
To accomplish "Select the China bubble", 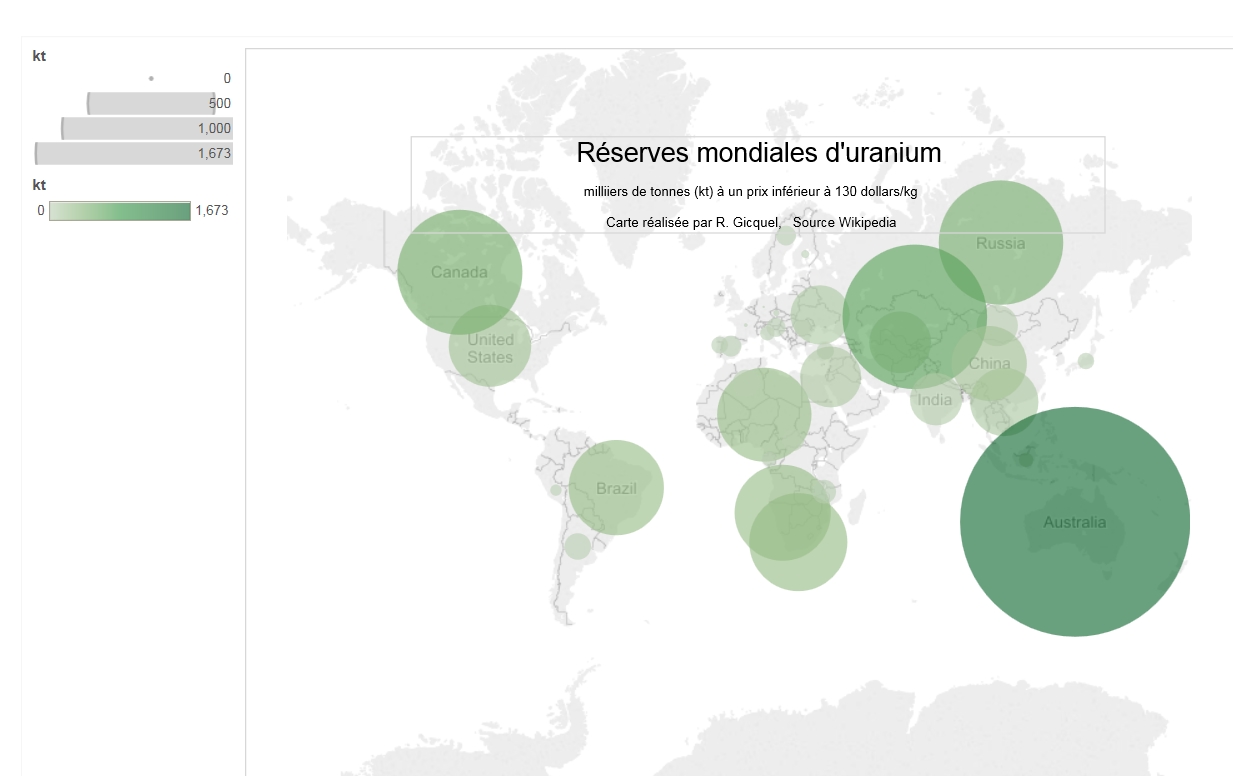I will [x=989, y=363].
